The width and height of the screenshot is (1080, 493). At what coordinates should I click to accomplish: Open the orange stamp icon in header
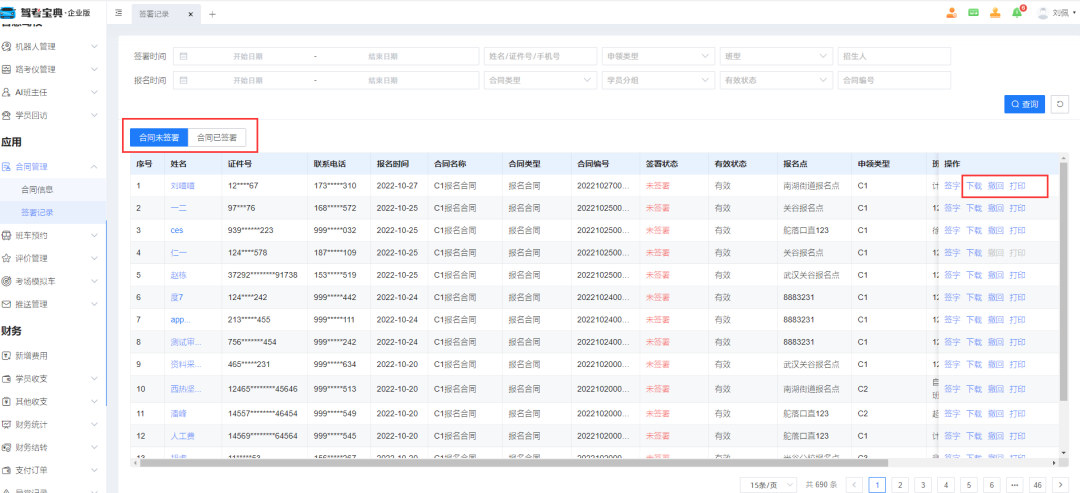click(995, 13)
